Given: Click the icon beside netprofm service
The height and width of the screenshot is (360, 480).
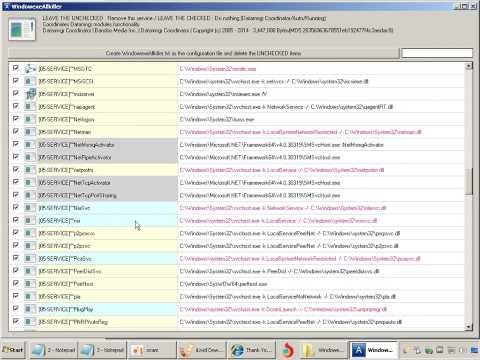Looking at the screenshot, I should coord(29,170).
